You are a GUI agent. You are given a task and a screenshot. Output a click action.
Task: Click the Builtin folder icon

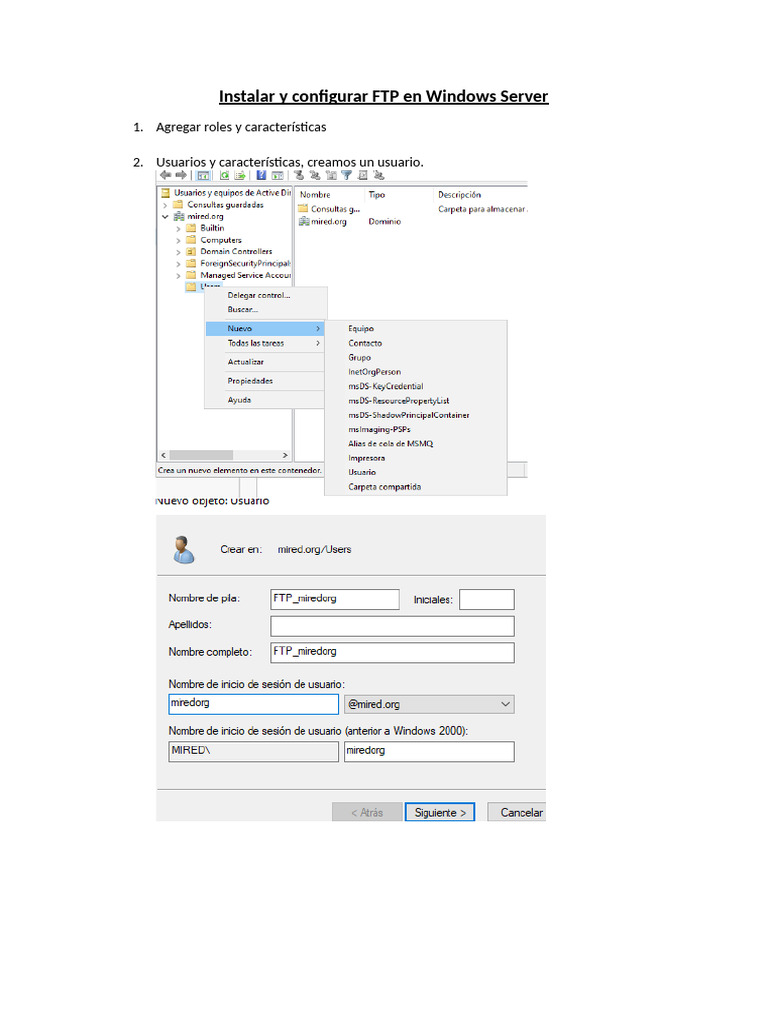pos(191,228)
